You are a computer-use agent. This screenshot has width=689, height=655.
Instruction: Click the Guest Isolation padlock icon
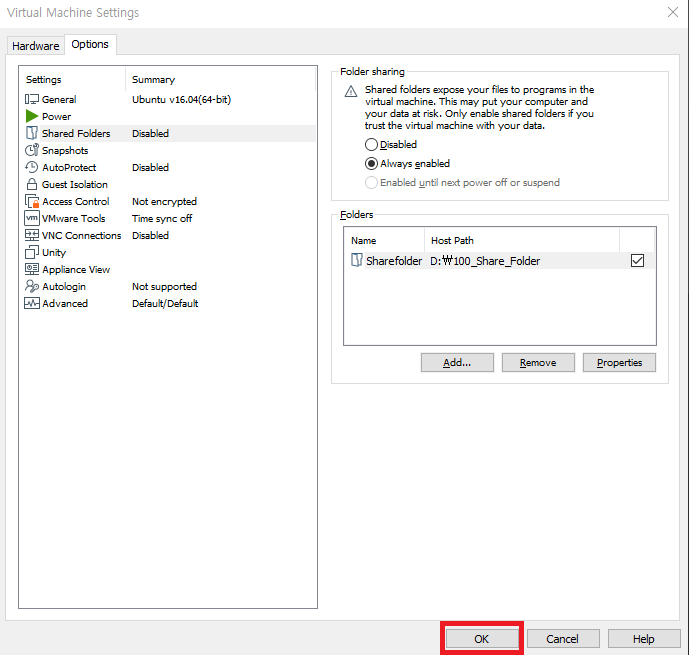(x=32, y=185)
